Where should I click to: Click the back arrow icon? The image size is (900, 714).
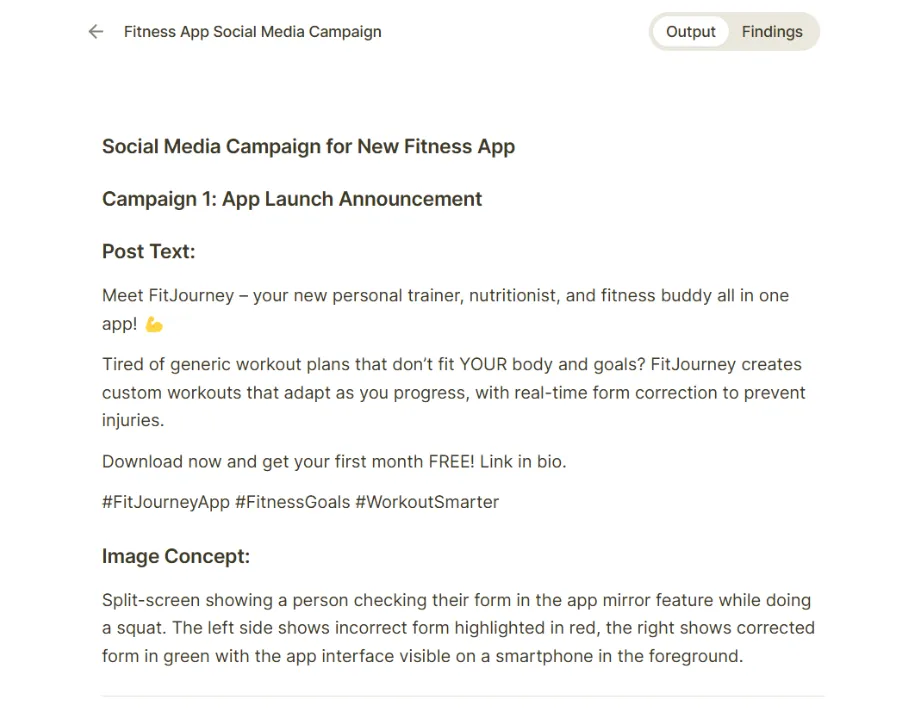point(96,32)
